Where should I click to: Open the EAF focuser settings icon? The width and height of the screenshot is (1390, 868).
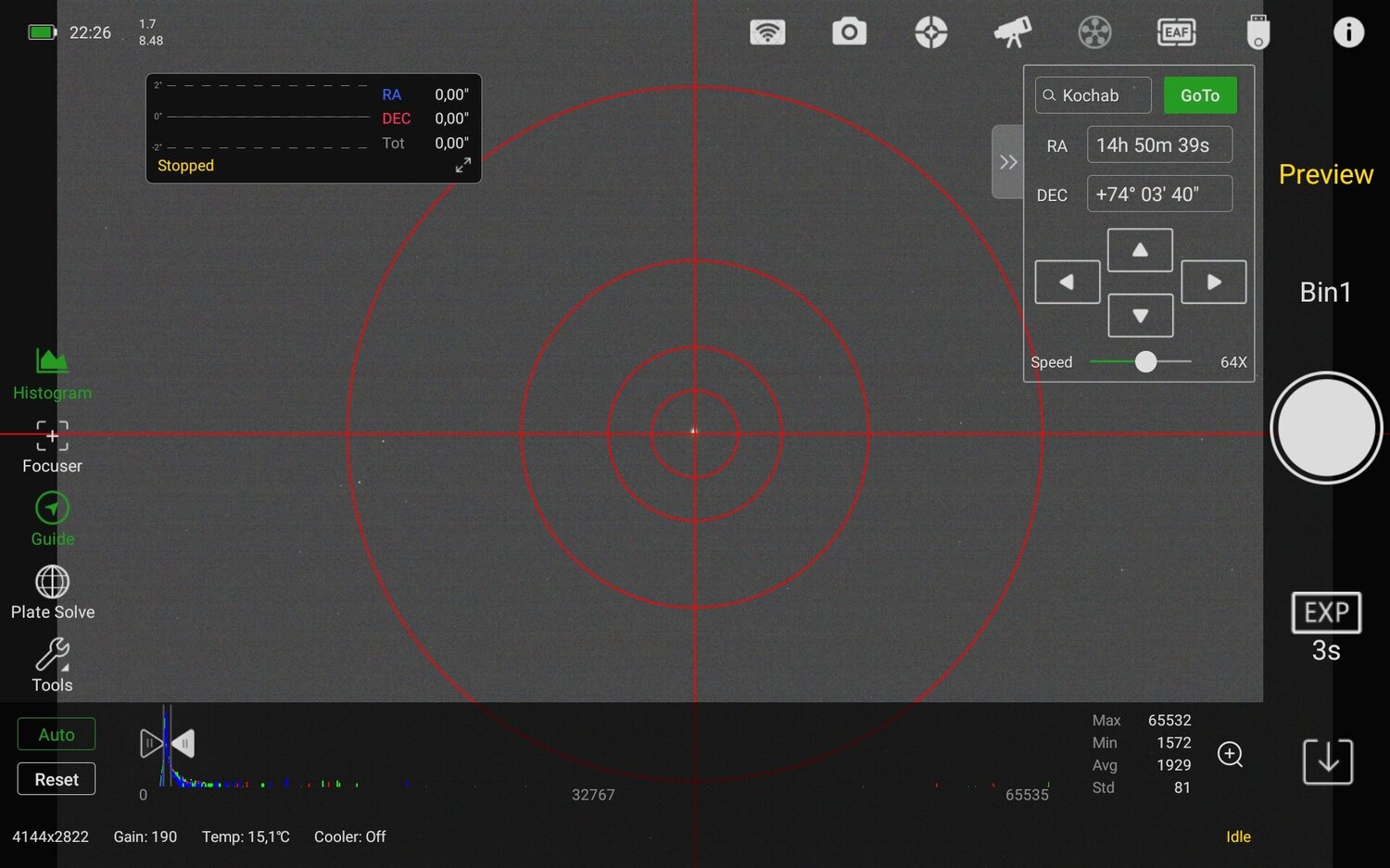tap(1175, 31)
